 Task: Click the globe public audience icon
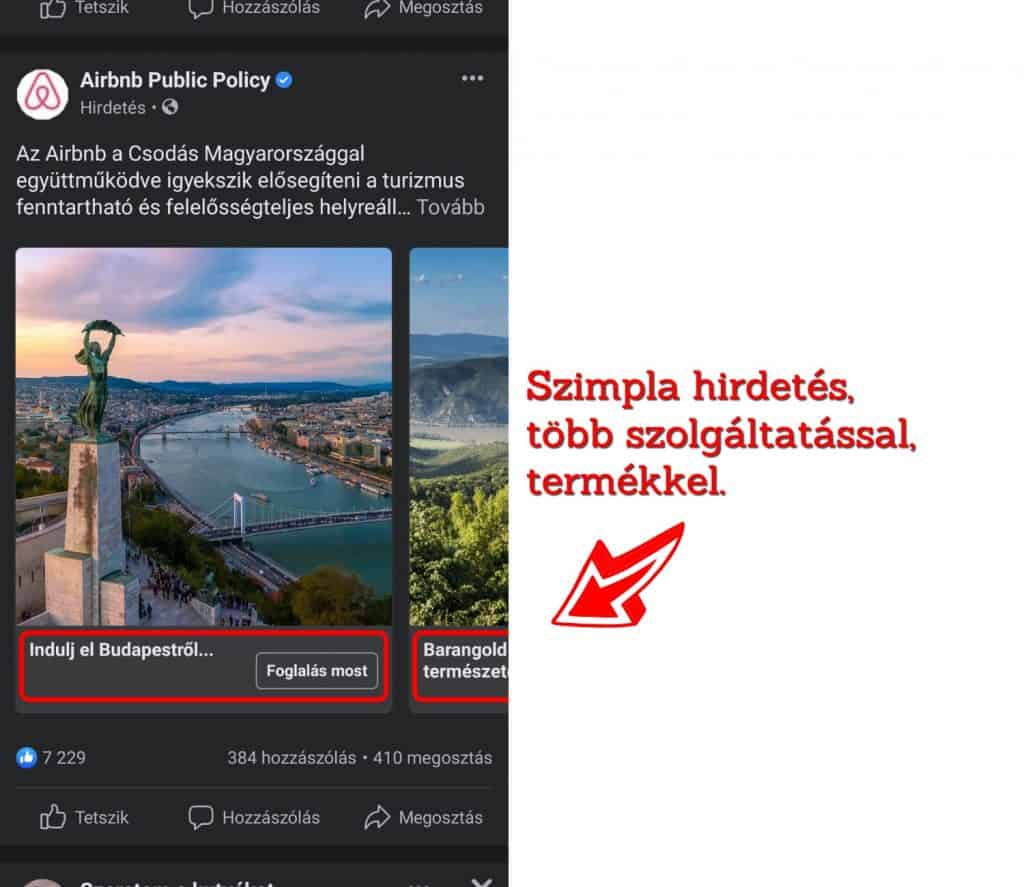click(170, 106)
